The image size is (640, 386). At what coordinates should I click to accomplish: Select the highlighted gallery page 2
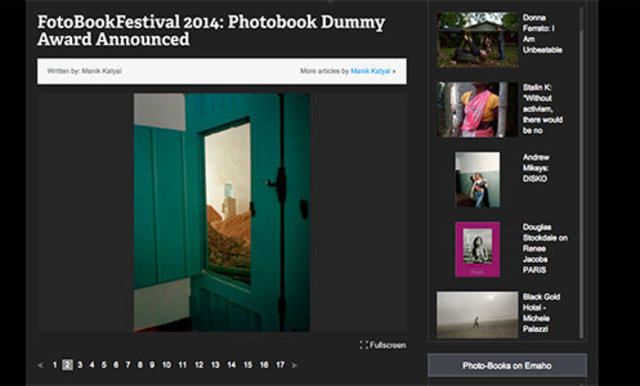coord(68,365)
